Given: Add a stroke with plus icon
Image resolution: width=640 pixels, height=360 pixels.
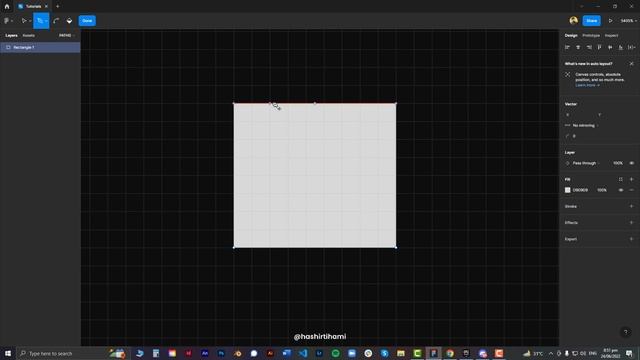Looking at the screenshot, I should pyautogui.click(x=631, y=206).
